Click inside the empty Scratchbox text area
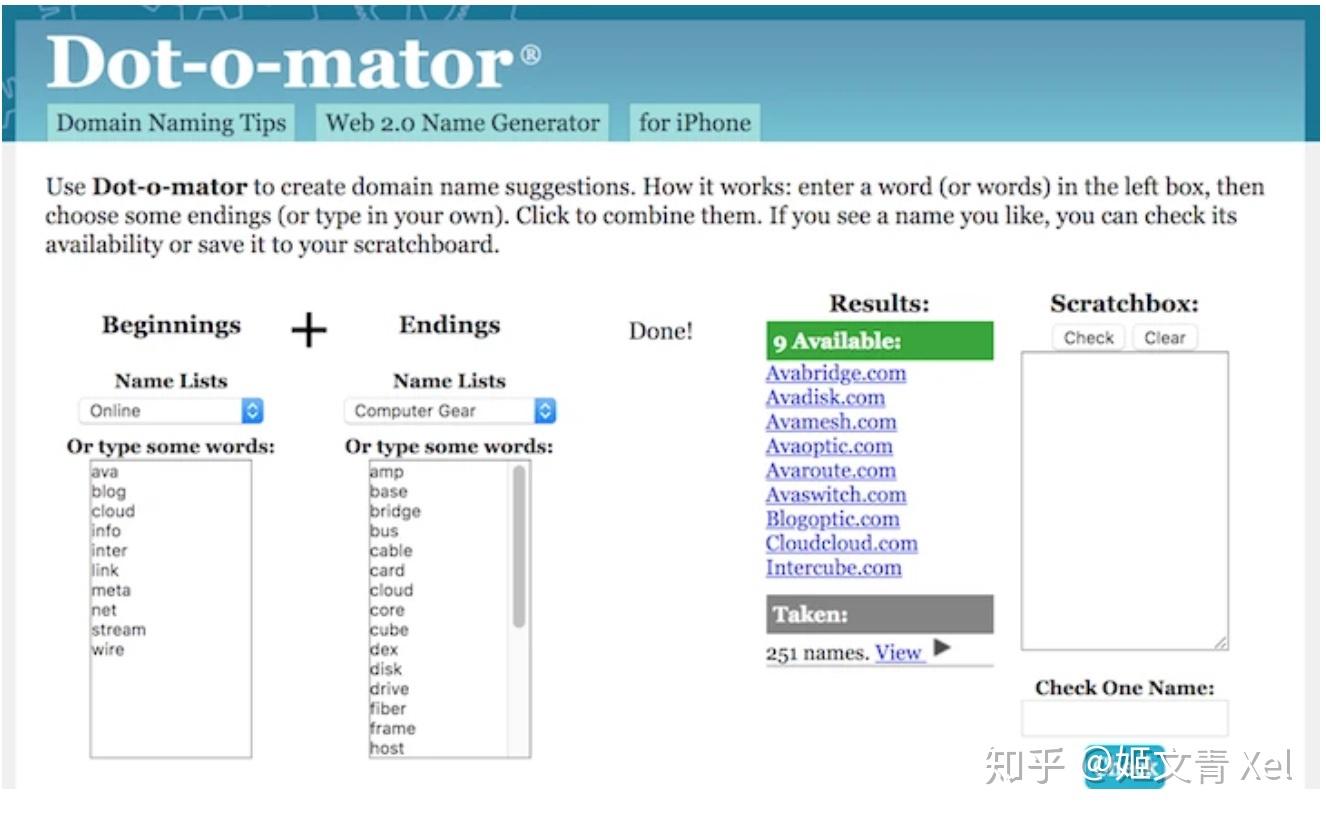The width and height of the screenshot is (1326, 820). [x=1125, y=501]
